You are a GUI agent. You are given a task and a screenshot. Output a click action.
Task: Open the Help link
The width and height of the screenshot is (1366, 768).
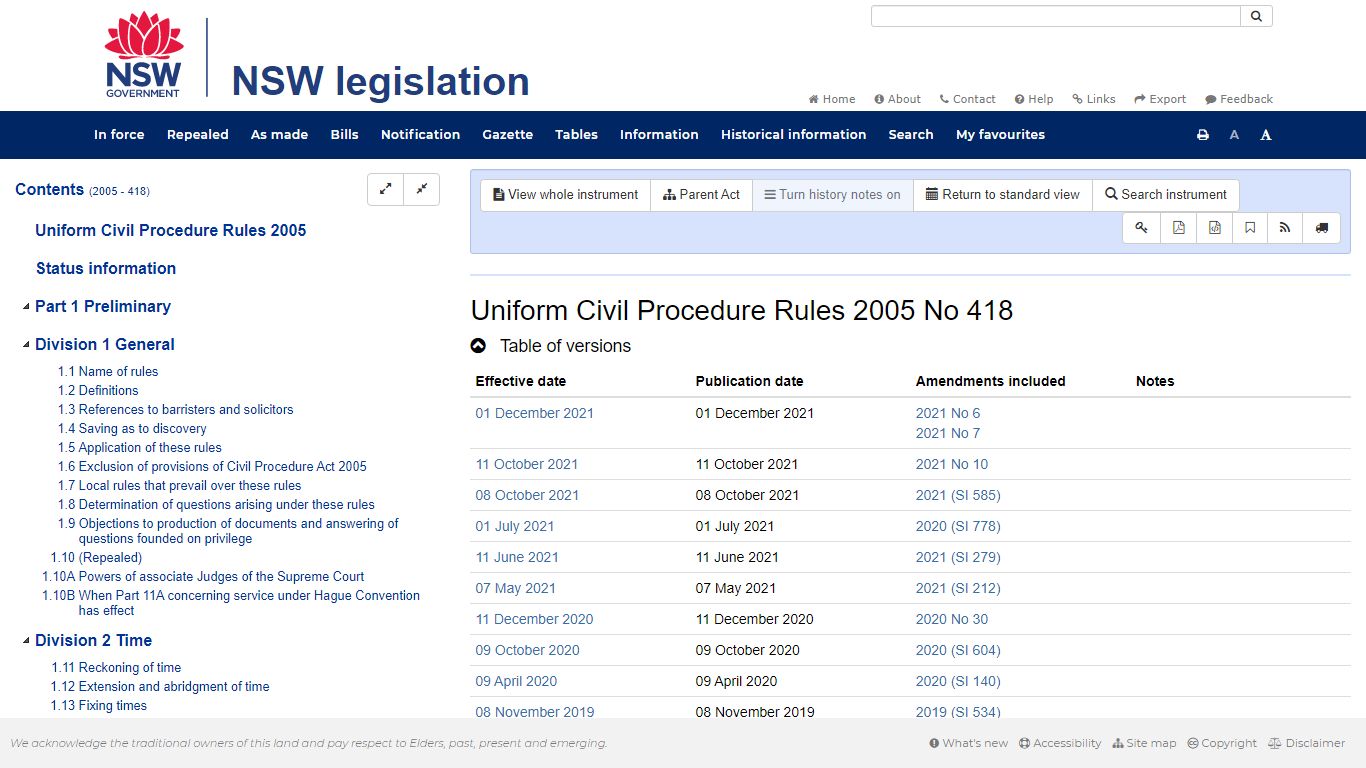coord(1034,99)
